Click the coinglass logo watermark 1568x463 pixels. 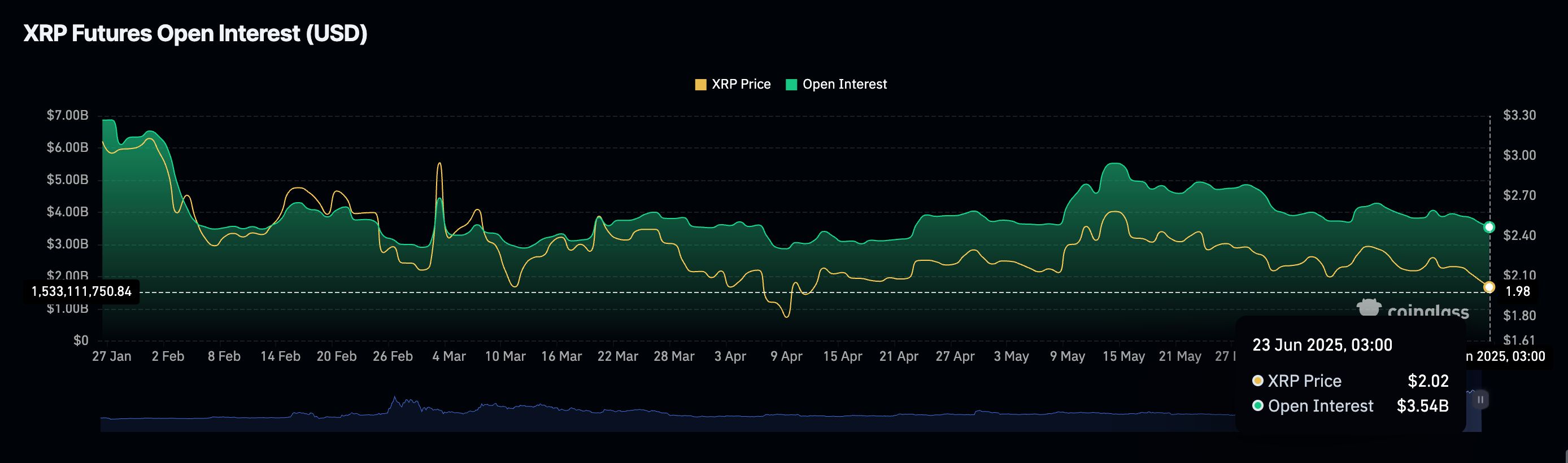(x=1413, y=308)
